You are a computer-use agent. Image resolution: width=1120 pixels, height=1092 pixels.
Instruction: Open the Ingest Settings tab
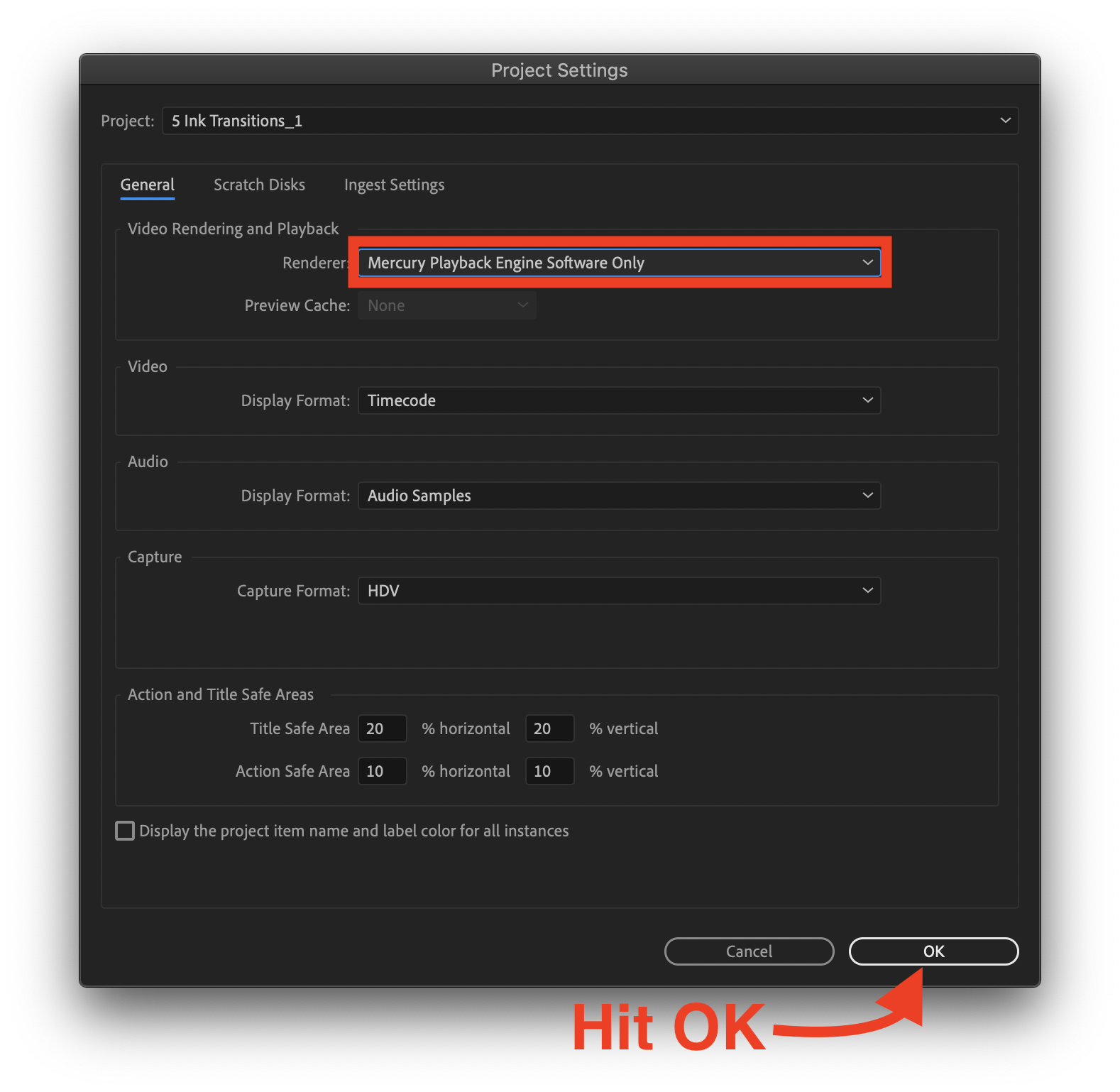(x=394, y=185)
